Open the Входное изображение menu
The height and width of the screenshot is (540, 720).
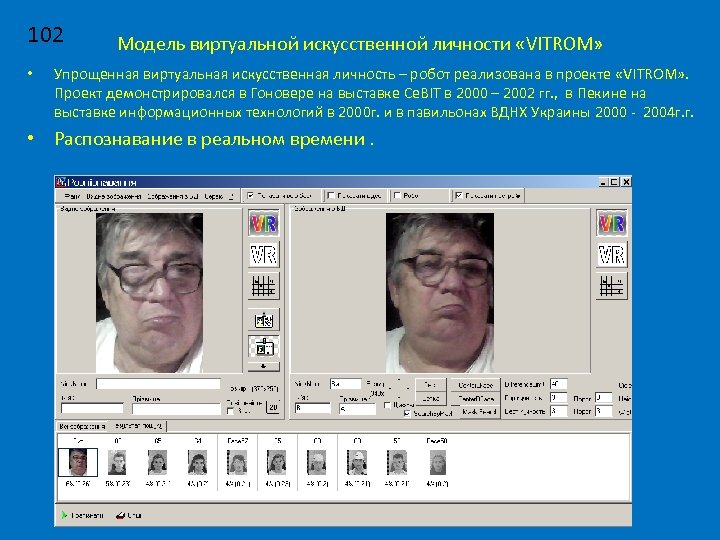tap(113, 196)
